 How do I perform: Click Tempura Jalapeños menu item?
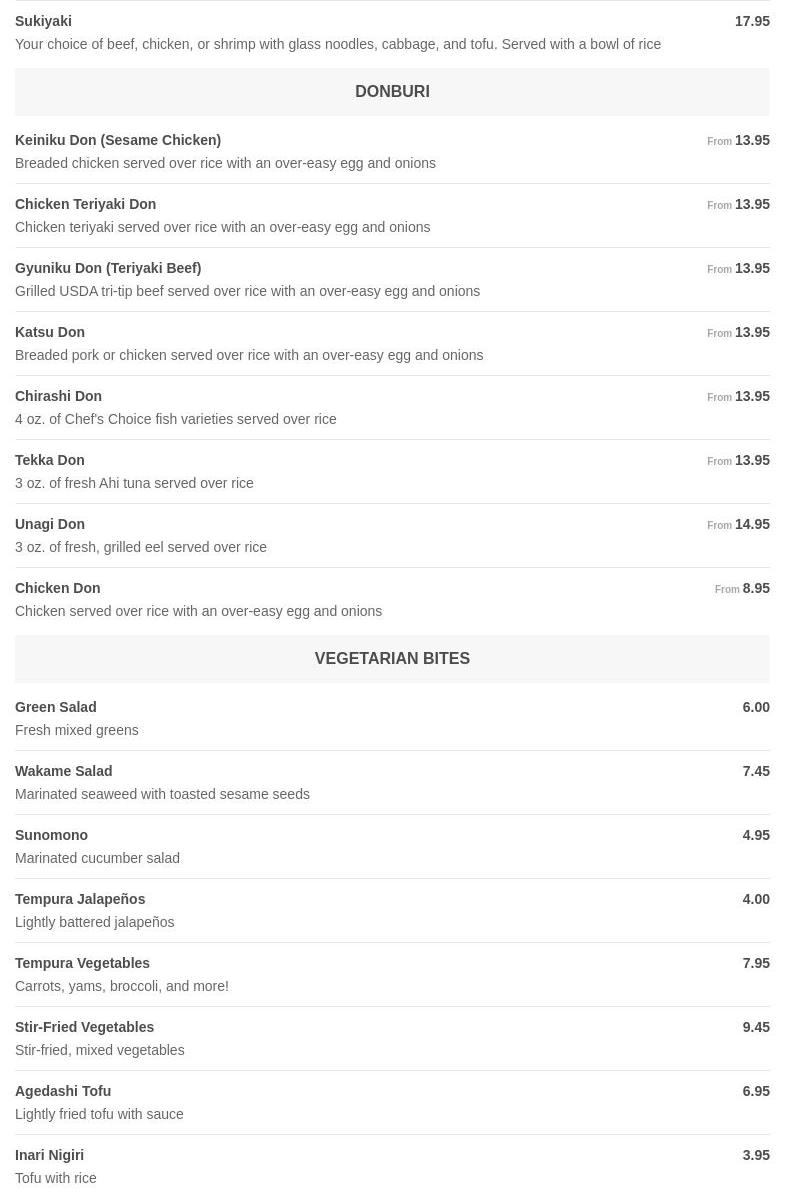80,899
